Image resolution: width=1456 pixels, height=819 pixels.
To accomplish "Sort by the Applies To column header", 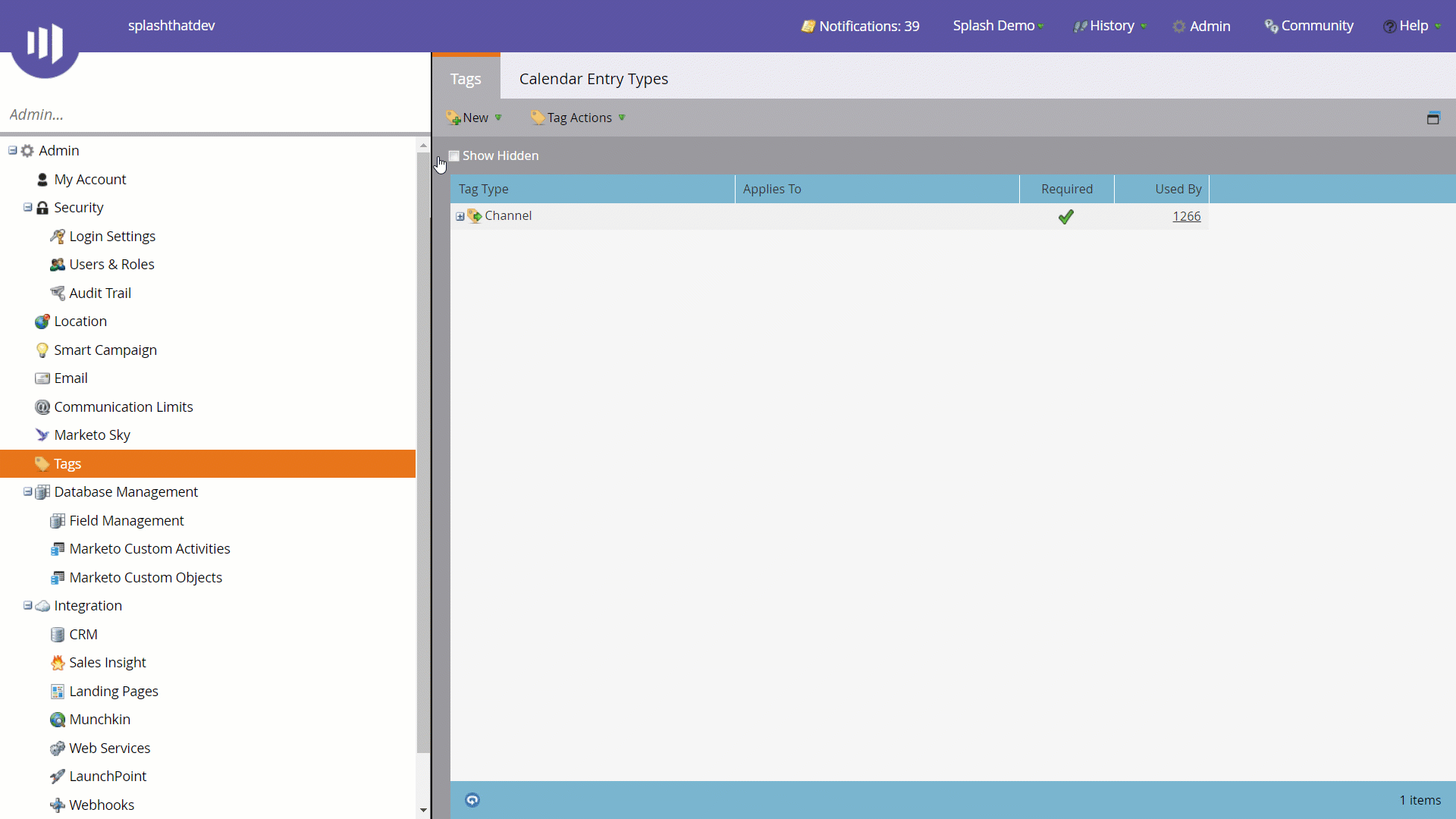I will click(x=877, y=189).
